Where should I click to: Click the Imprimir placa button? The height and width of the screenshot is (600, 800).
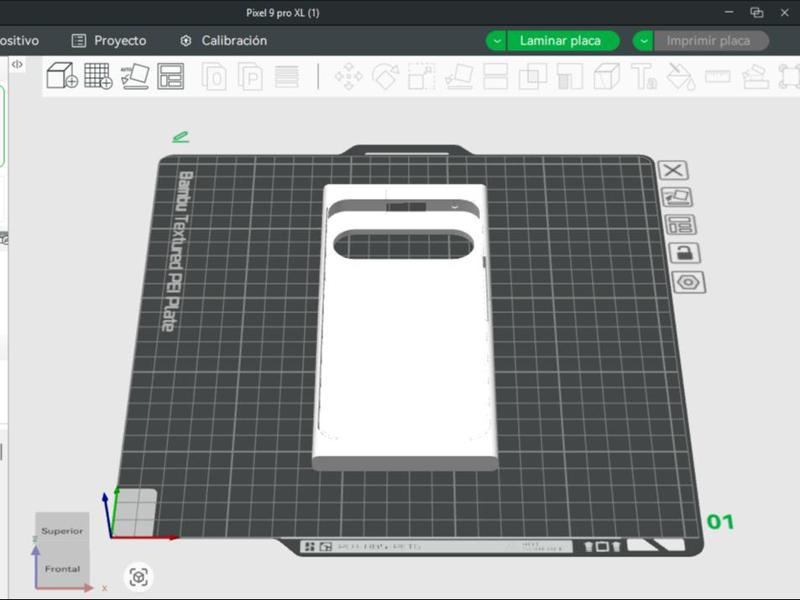pos(711,41)
